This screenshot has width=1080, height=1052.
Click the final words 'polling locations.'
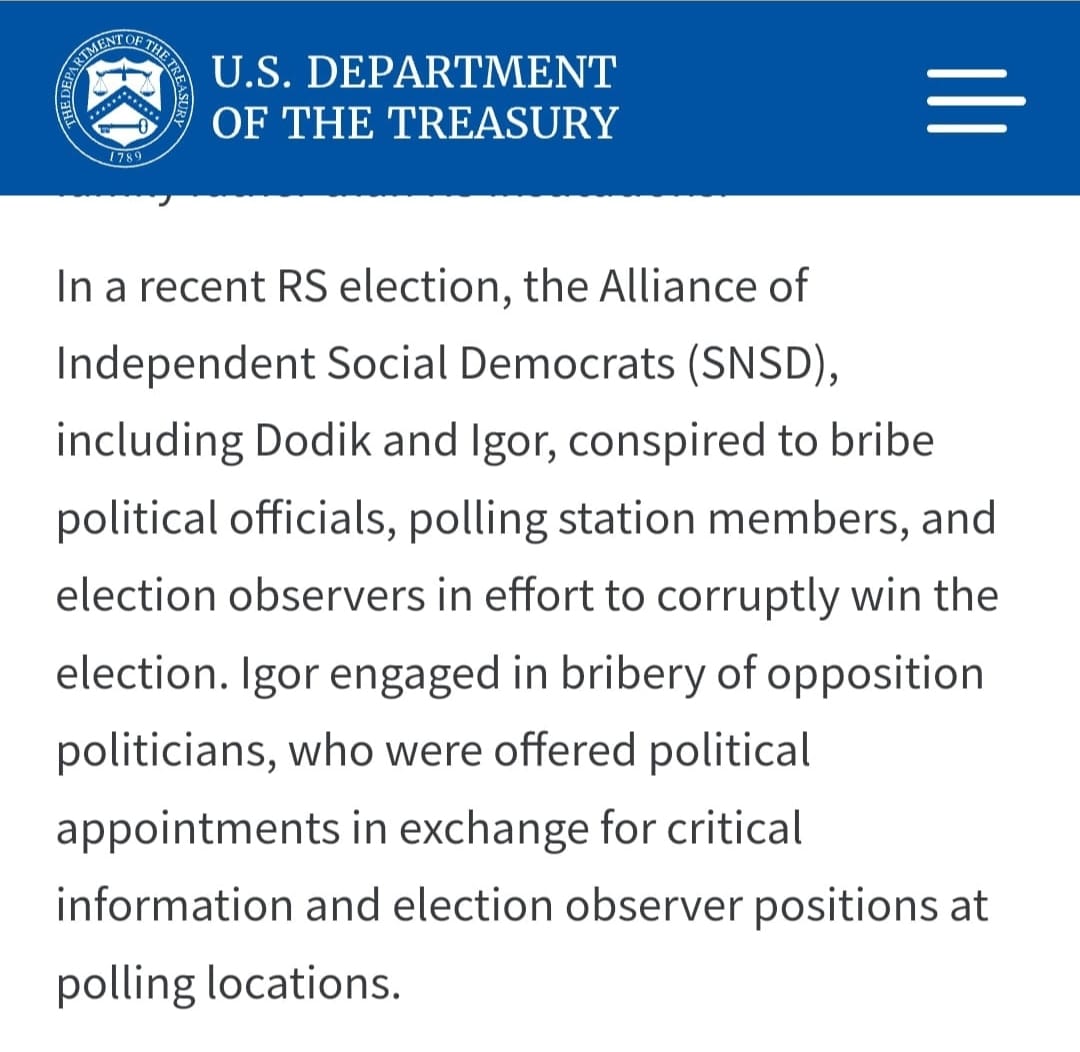coord(228,984)
